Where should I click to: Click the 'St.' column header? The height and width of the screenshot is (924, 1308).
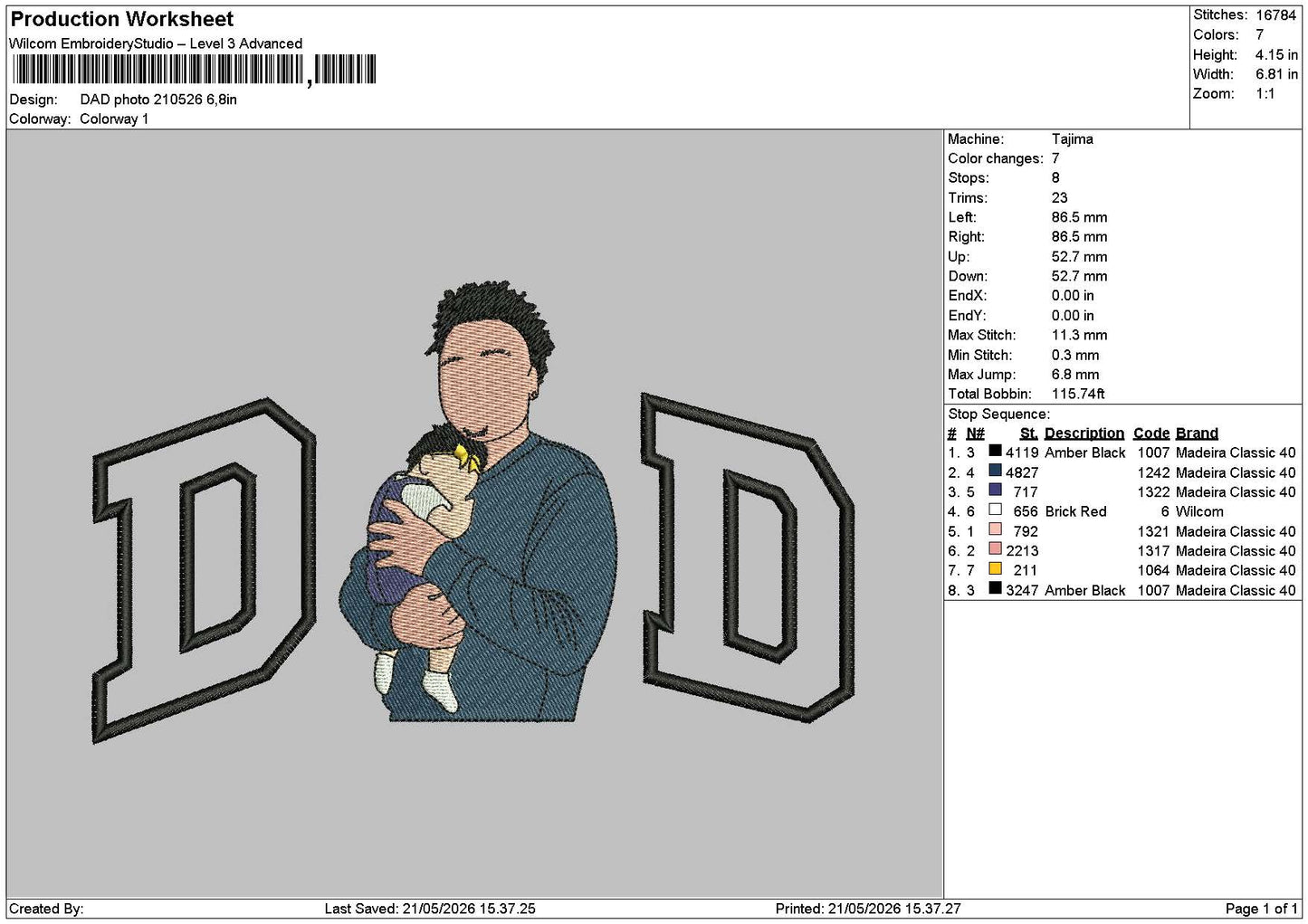pos(1028,433)
